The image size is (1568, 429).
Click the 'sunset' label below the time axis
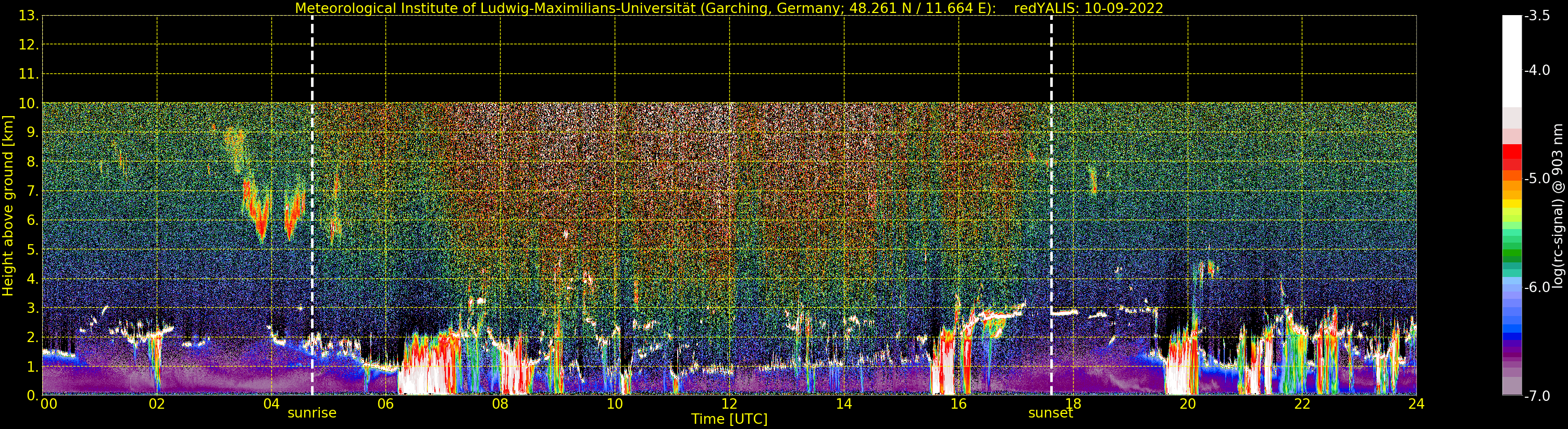[x=1051, y=413]
